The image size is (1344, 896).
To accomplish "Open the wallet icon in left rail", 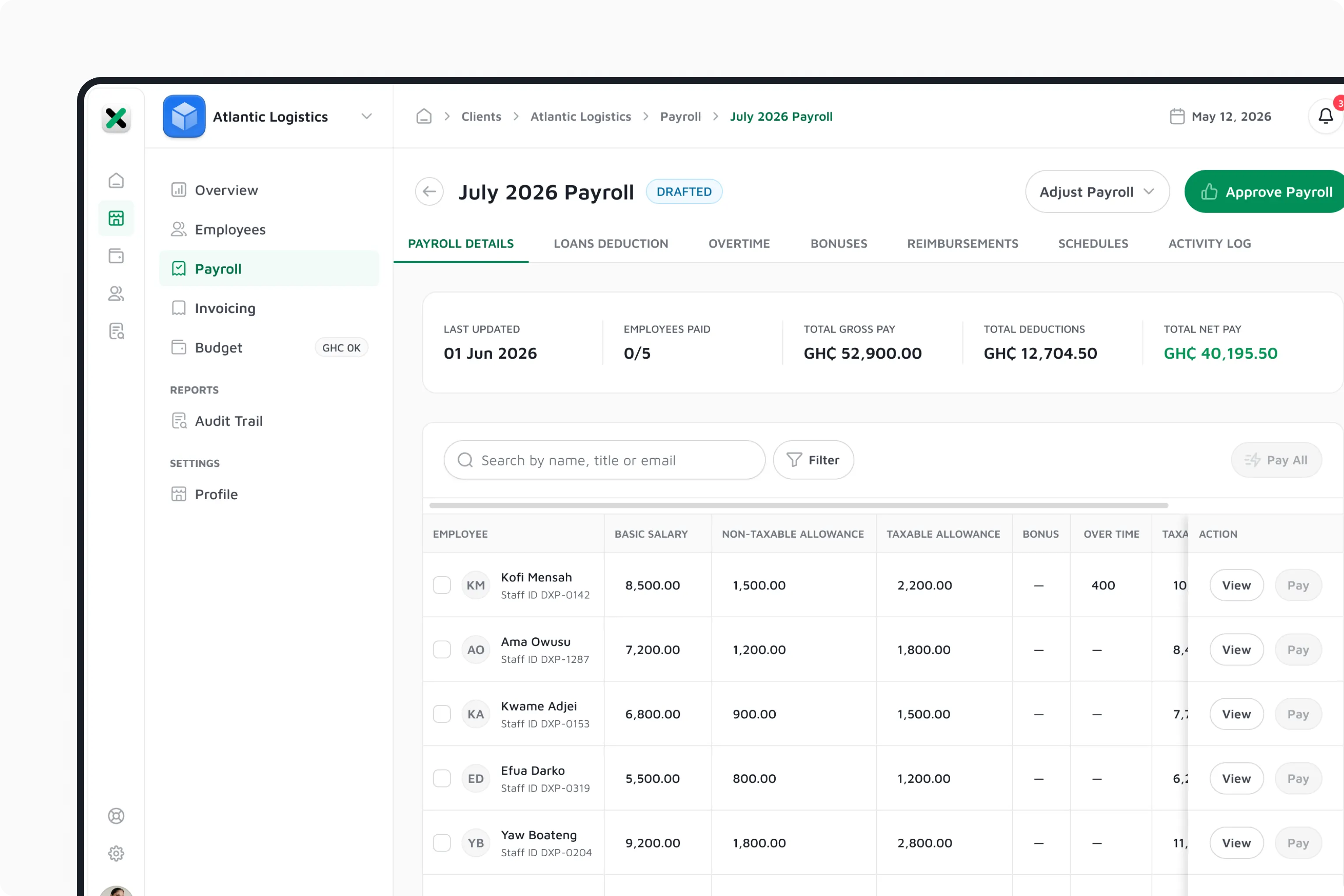I will (116, 255).
